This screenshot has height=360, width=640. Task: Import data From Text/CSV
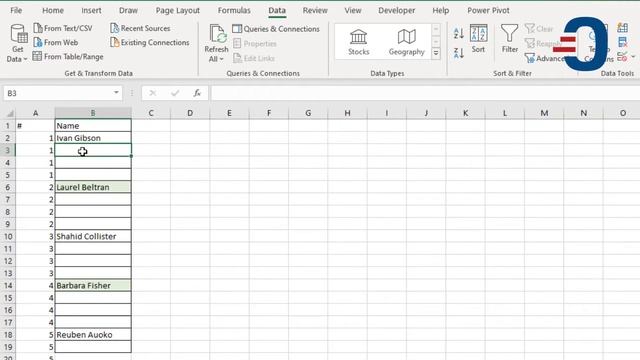point(63,28)
